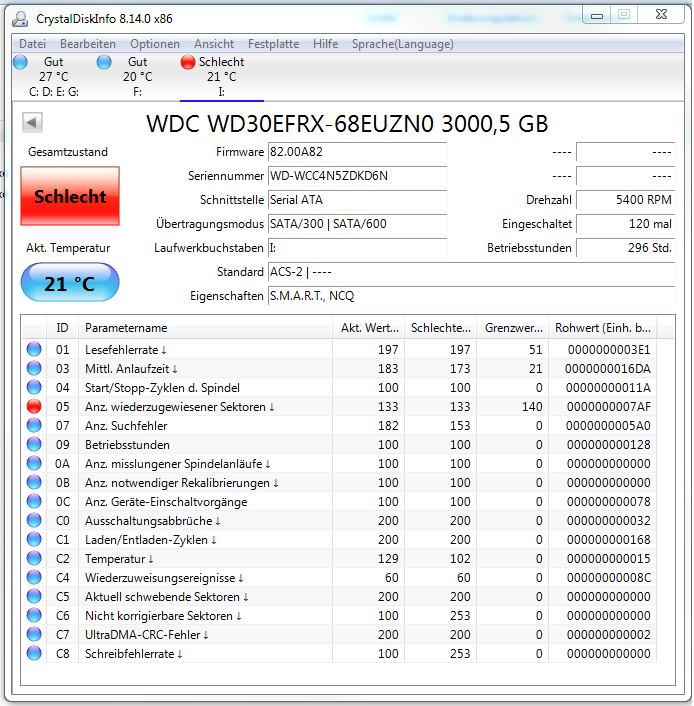Select 'Wiederzuweisungsereignisse' parameter name

(x=163, y=578)
